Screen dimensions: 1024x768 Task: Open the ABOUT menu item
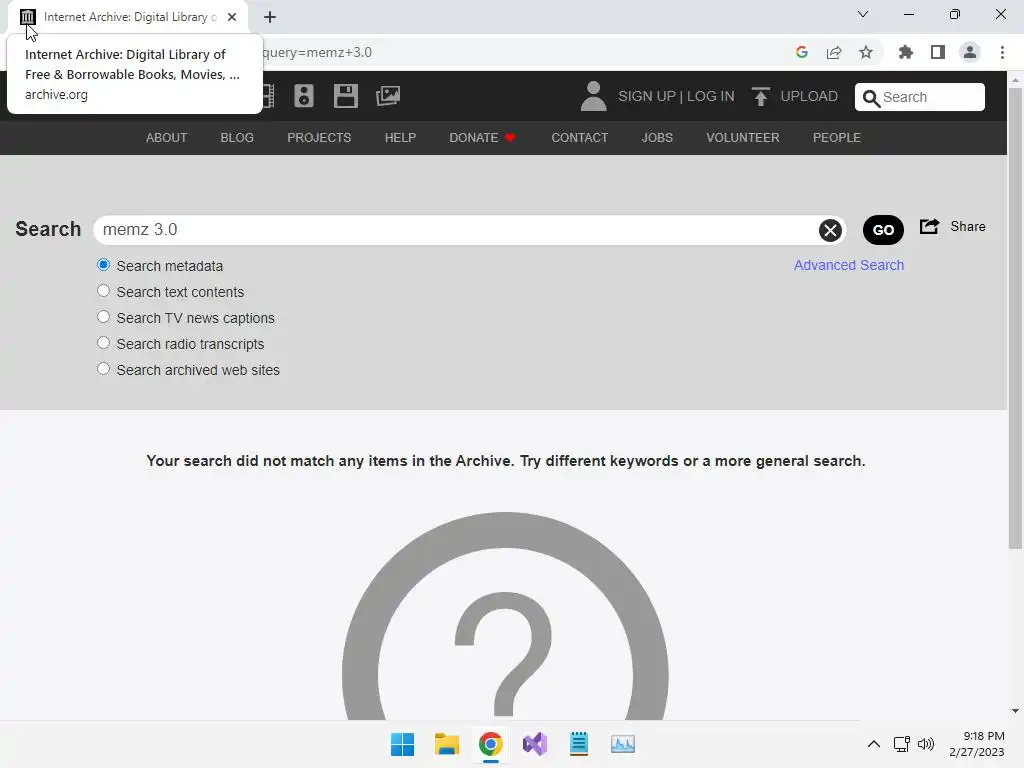point(167,138)
